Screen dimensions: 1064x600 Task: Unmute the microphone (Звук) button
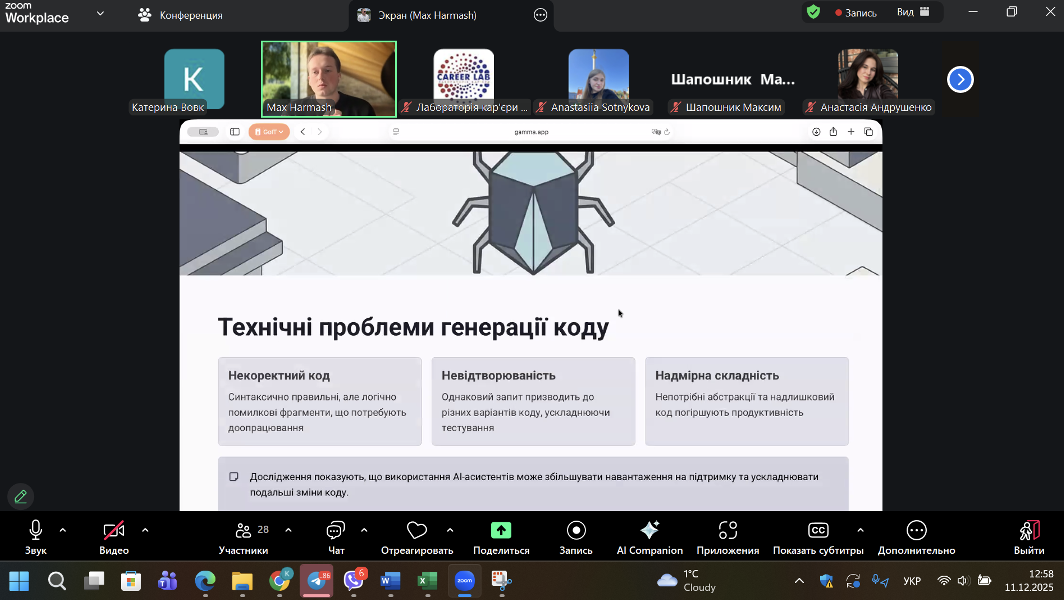tap(36, 531)
